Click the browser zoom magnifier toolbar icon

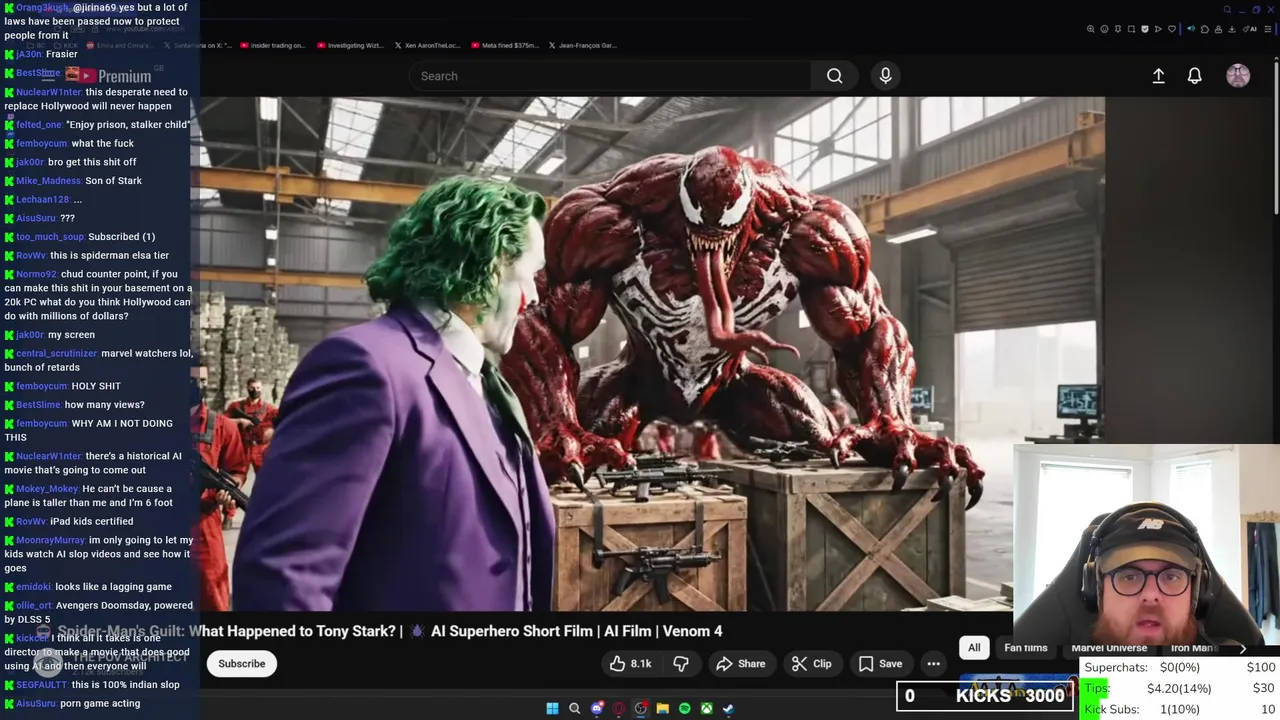coord(1091,29)
